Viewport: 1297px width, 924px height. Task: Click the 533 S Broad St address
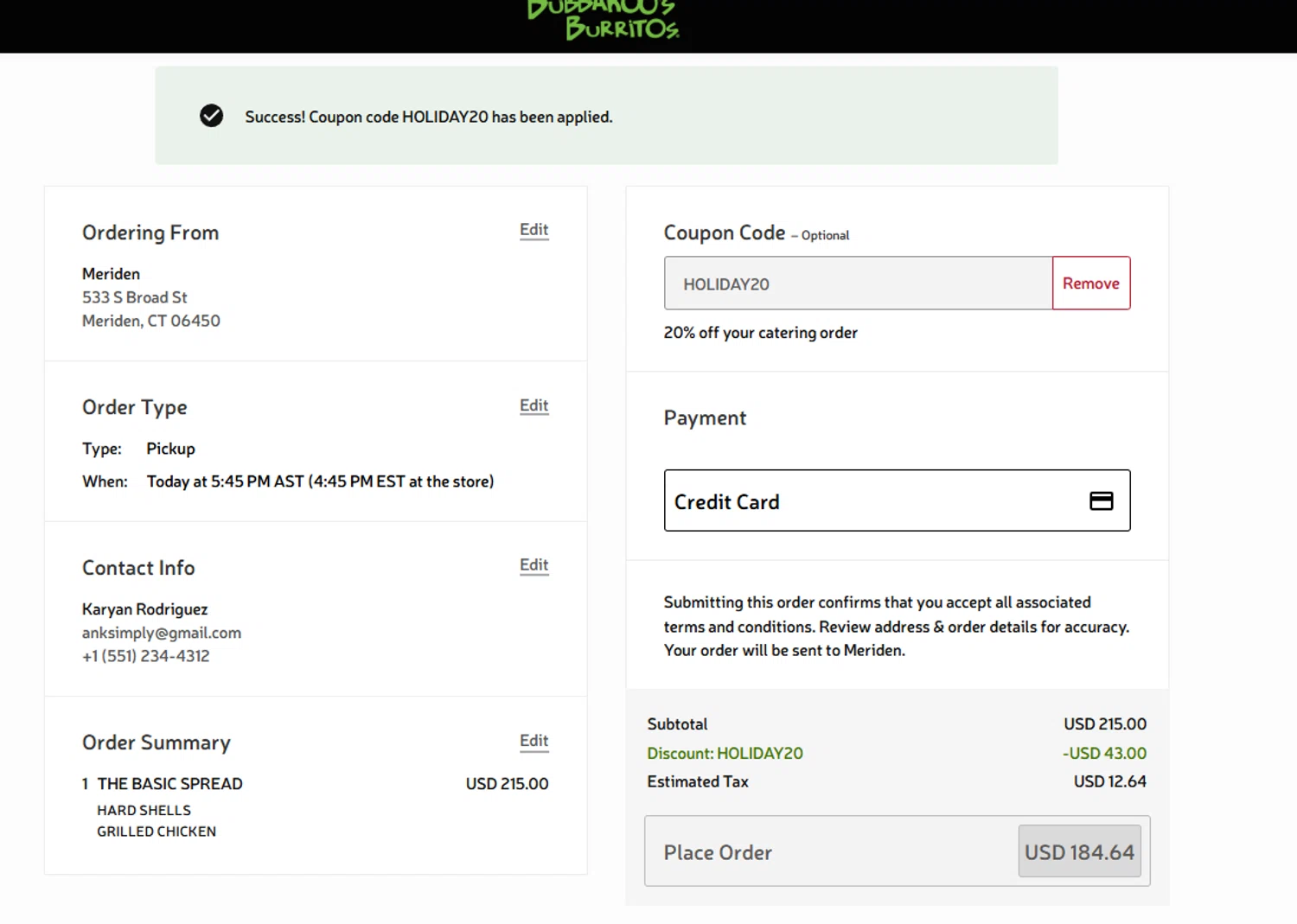(x=134, y=297)
